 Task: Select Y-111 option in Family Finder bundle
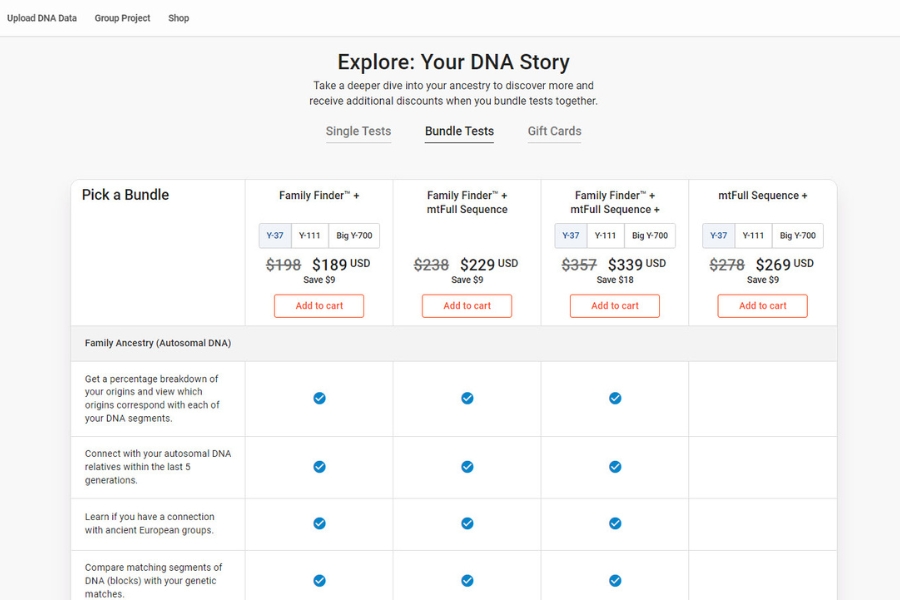(309, 236)
